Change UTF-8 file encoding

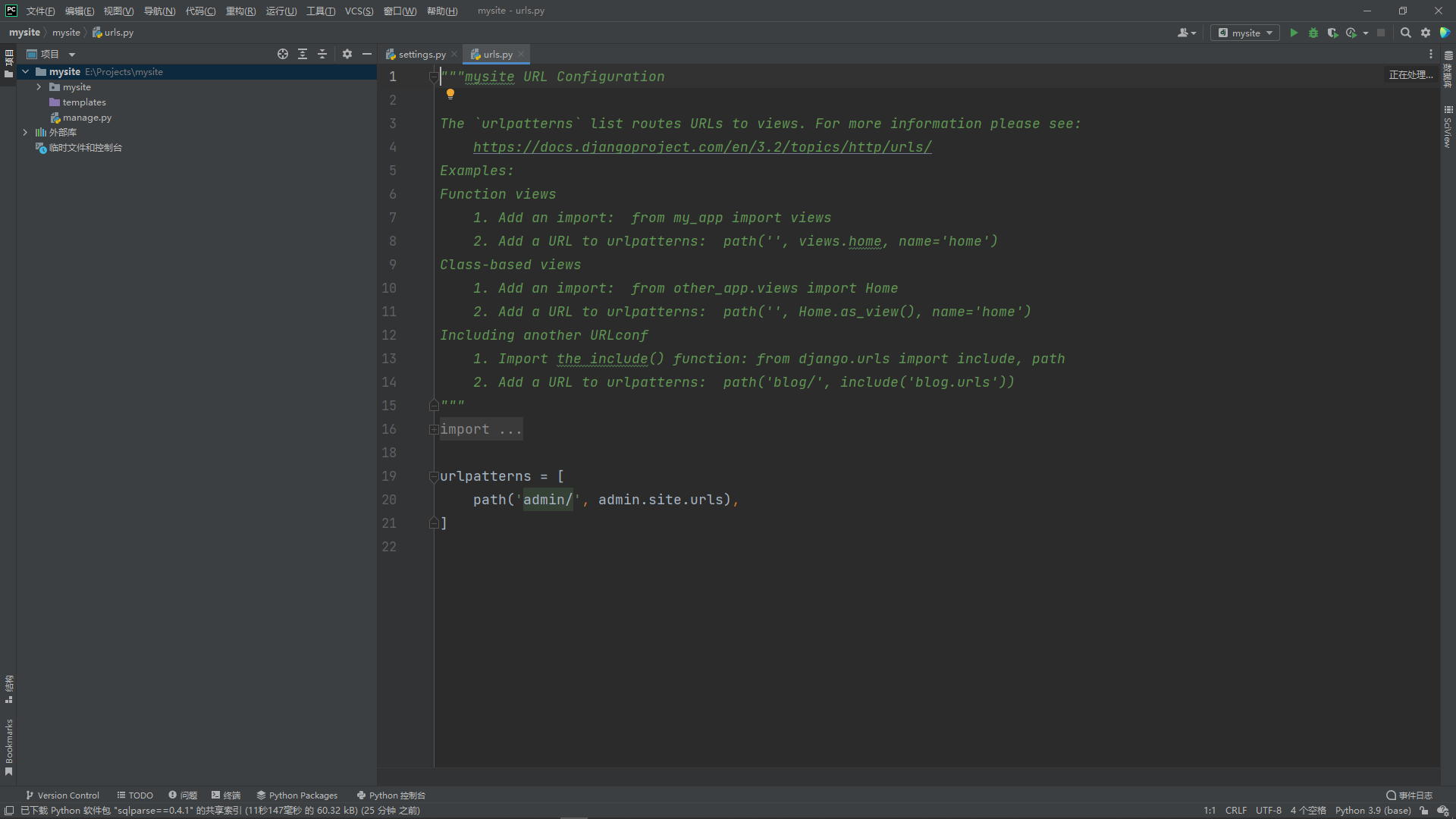coord(1268,811)
